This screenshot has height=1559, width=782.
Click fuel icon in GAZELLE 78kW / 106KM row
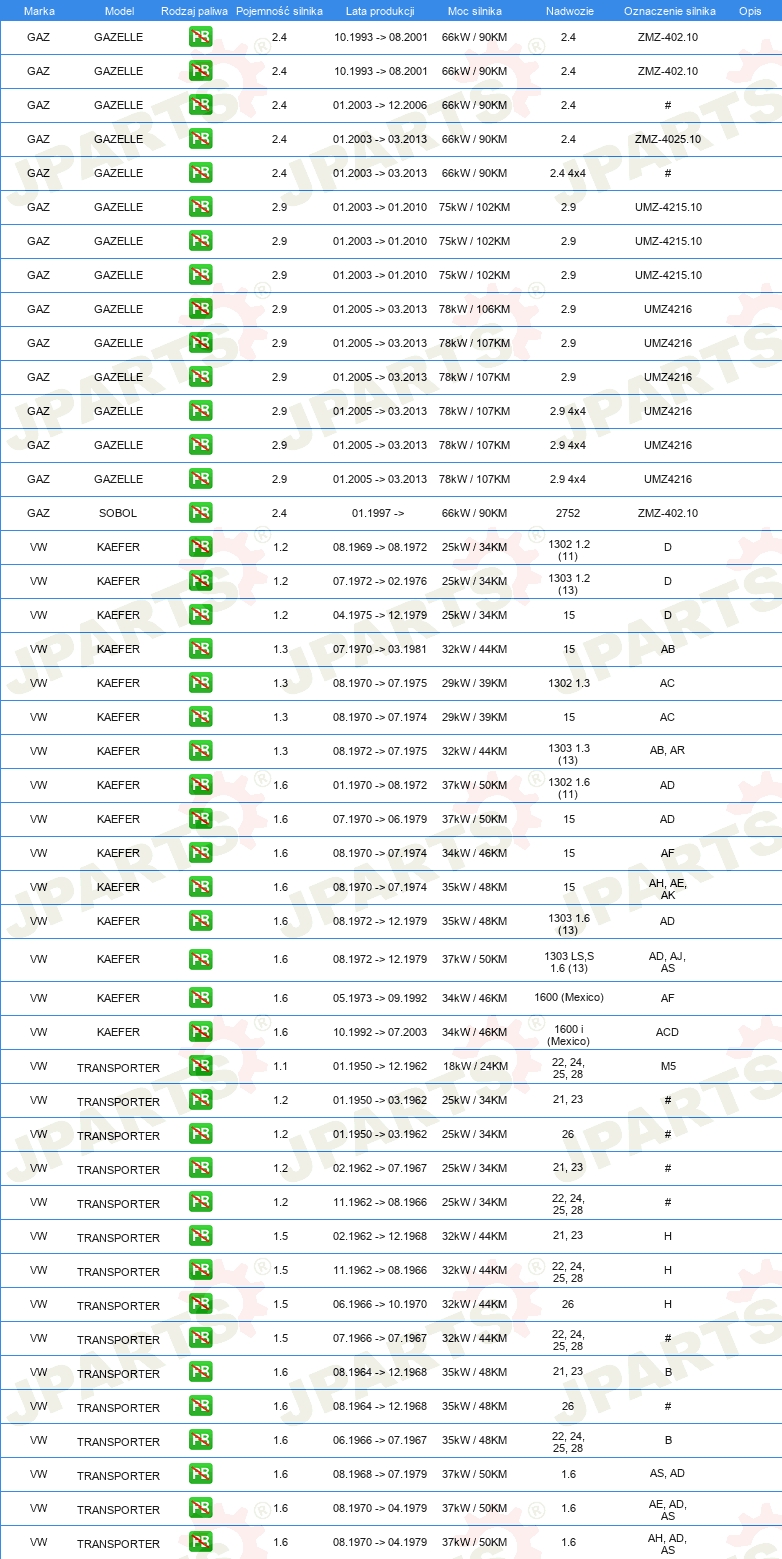tap(200, 309)
